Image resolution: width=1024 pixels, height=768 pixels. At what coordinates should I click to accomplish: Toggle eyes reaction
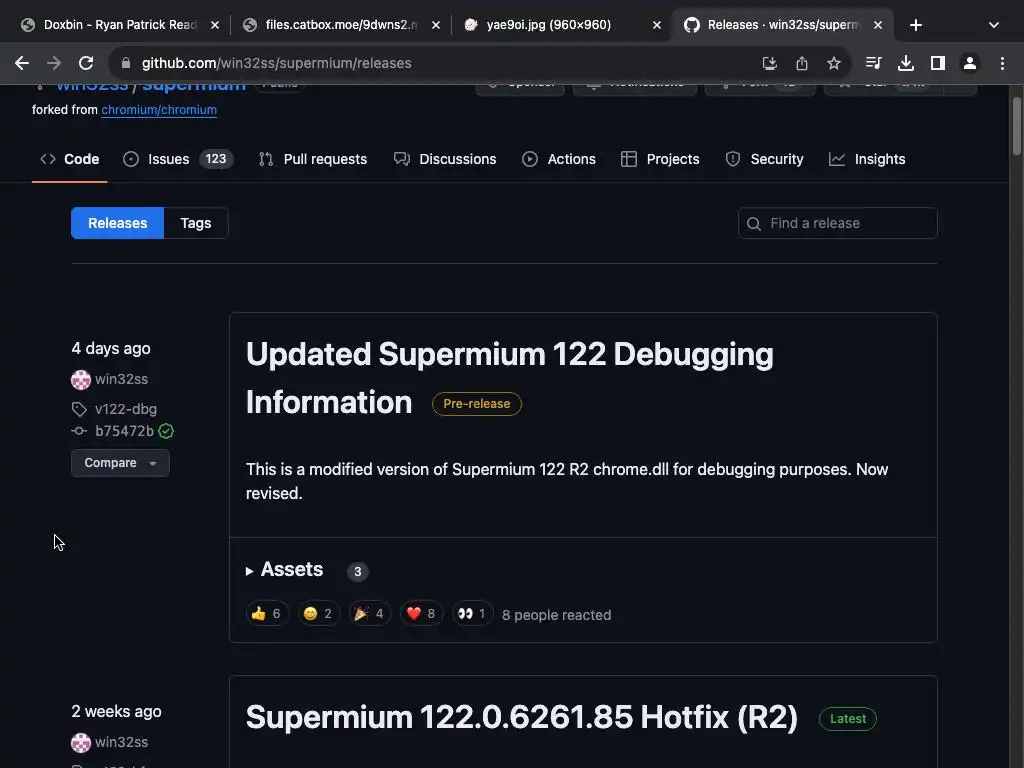coord(472,613)
